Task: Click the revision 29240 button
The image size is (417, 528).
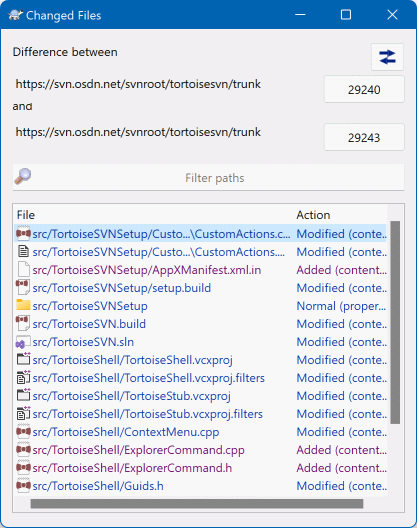Action: [364, 90]
